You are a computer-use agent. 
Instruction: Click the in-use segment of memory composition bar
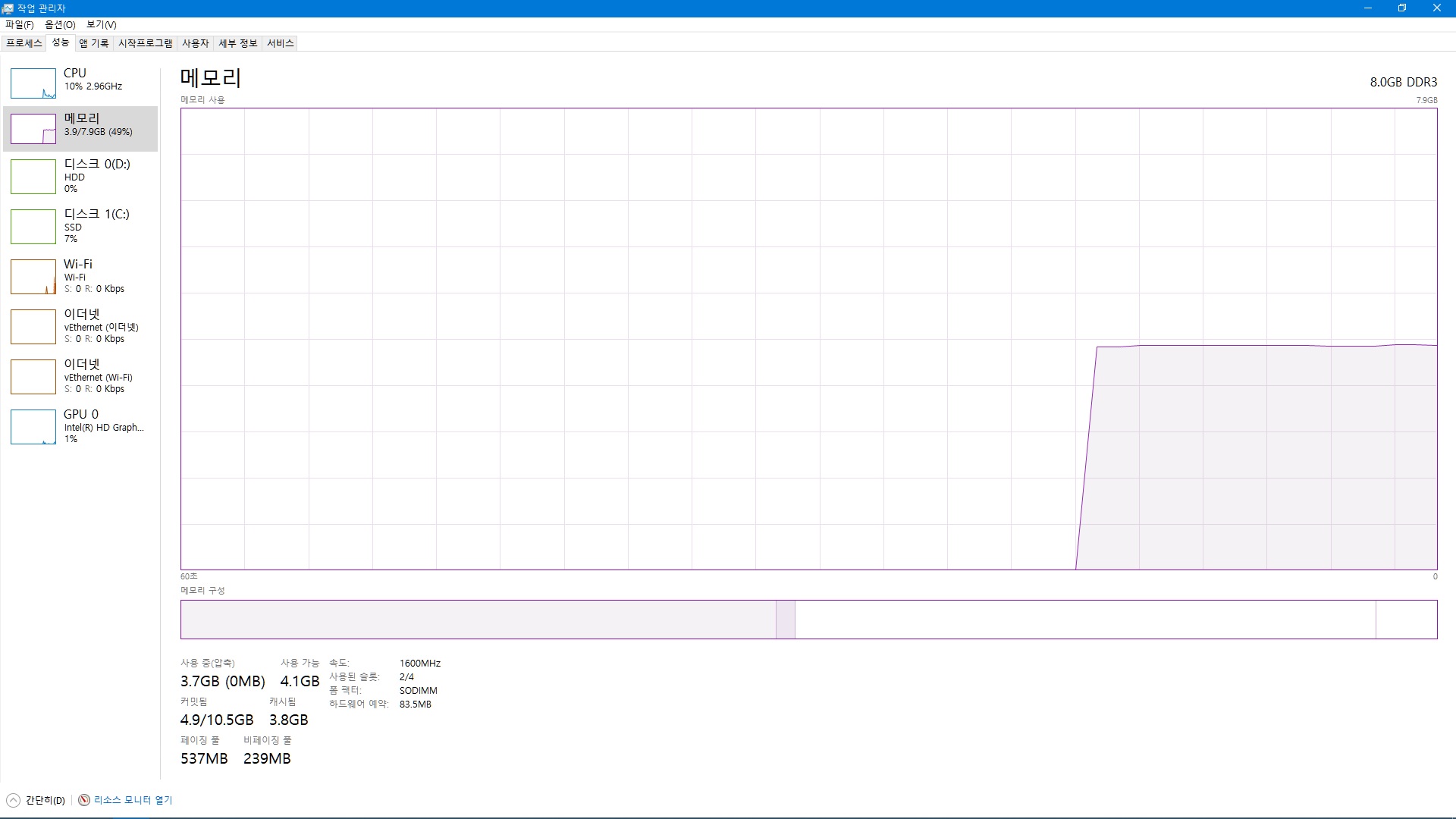[479, 620]
